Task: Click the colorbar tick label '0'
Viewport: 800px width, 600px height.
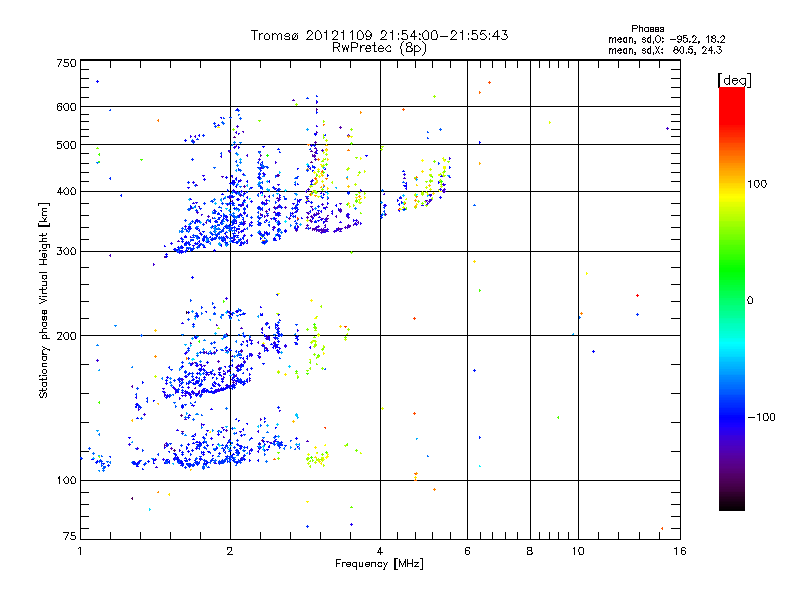Action: tap(750, 301)
